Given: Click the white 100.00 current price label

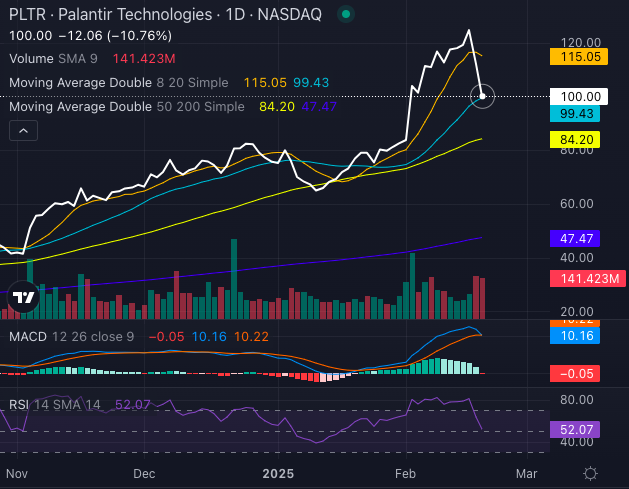Looking at the screenshot, I should click(x=579, y=96).
